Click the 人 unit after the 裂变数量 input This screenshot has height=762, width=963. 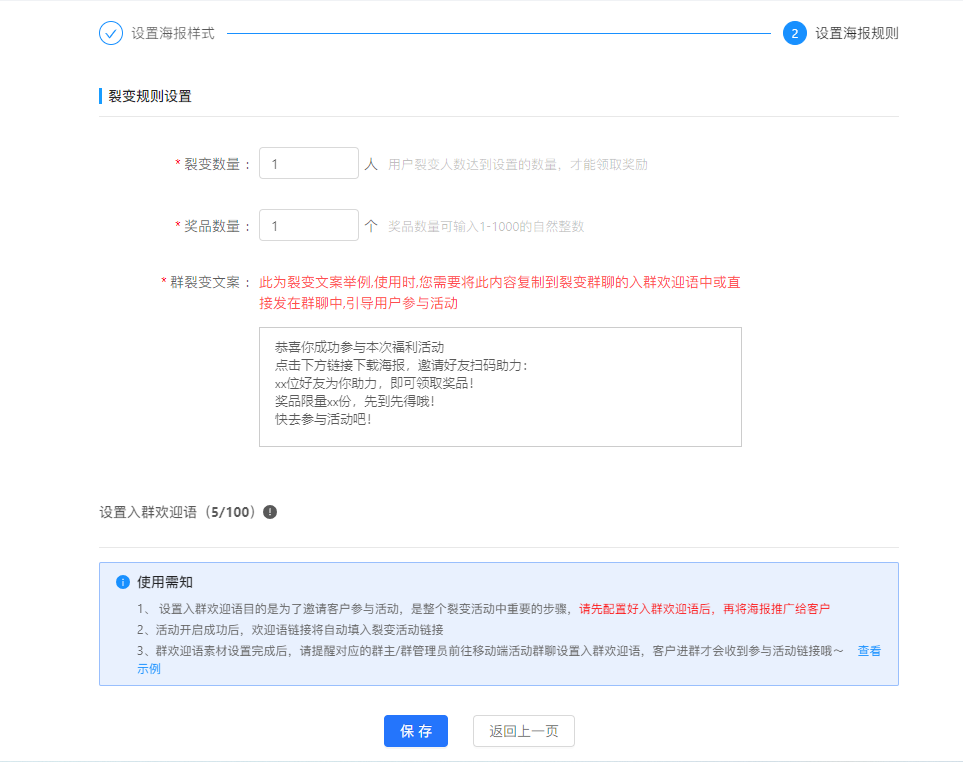pos(371,164)
